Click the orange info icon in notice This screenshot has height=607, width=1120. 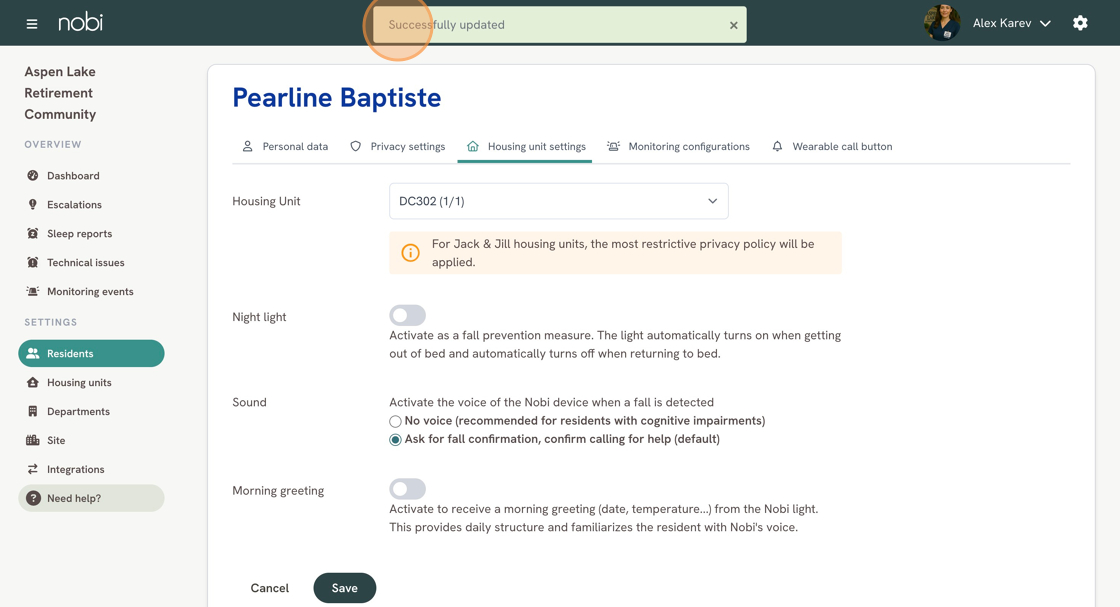[x=410, y=253]
